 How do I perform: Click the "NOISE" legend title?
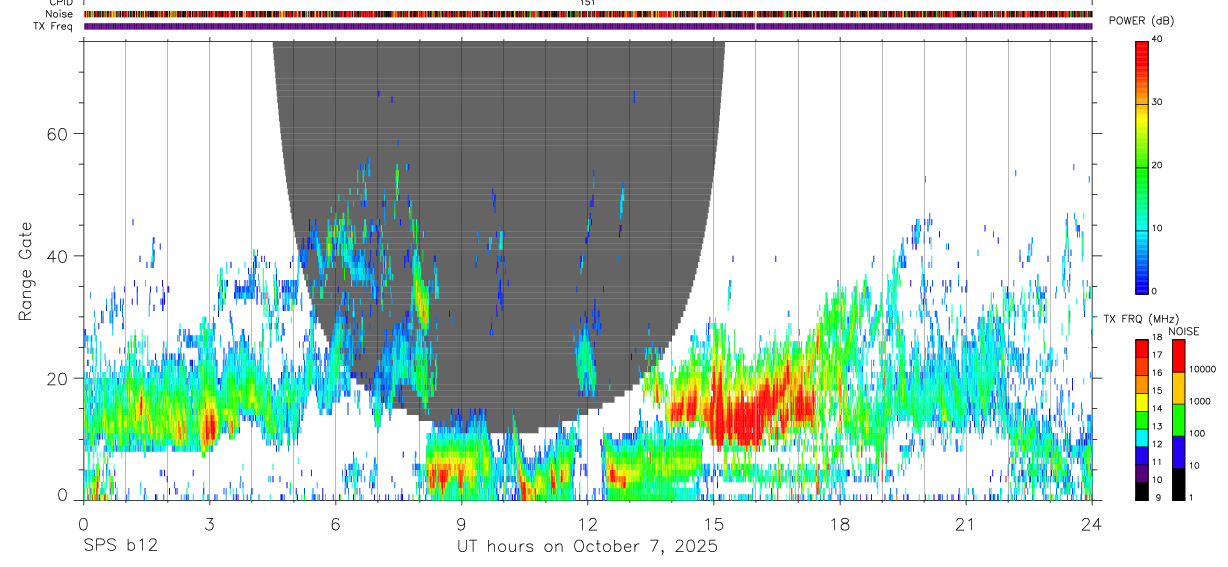click(1184, 331)
